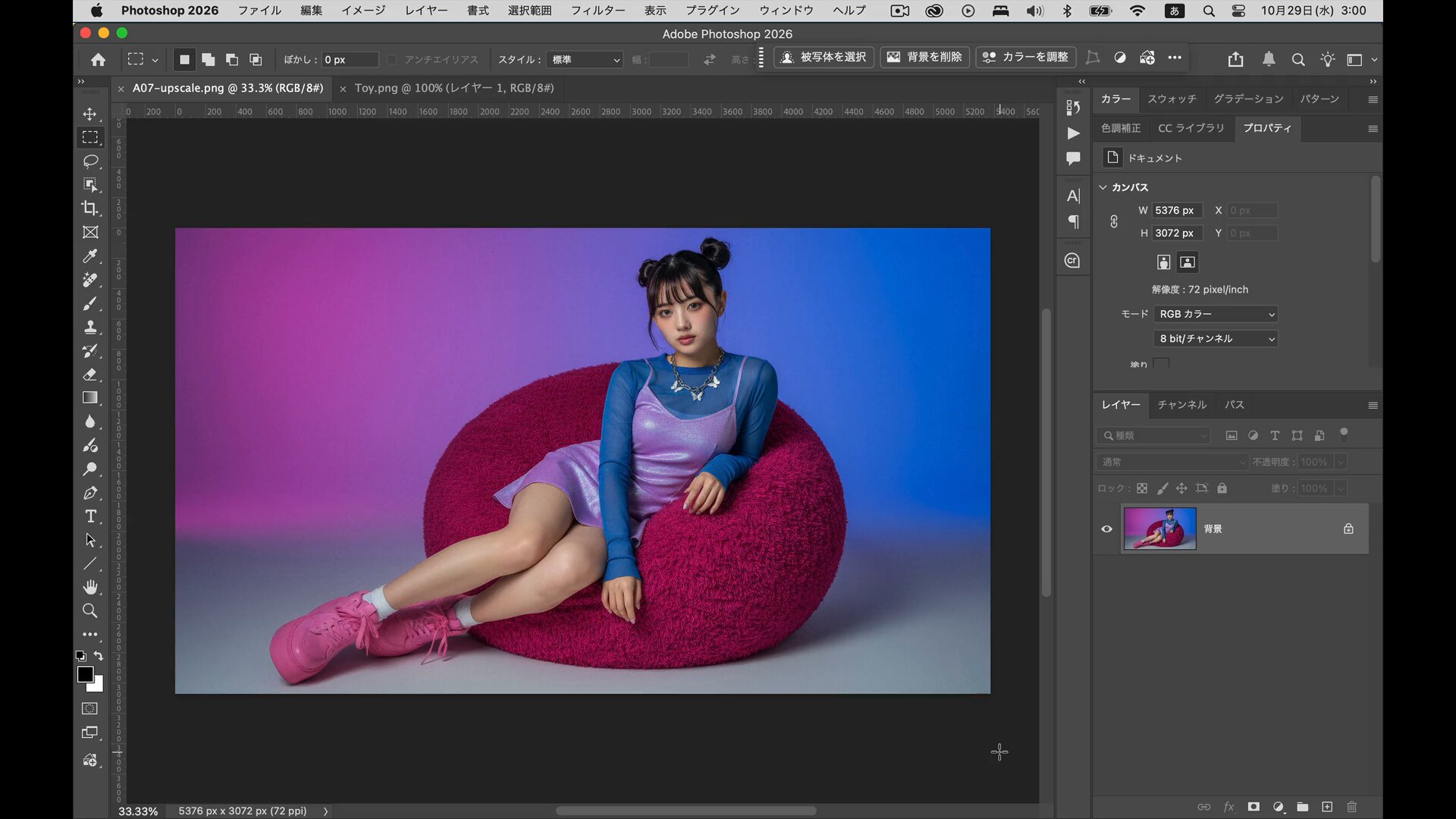
Task: Toggle Quick Mask mode in the toolbar
Action: pyautogui.click(x=90, y=708)
